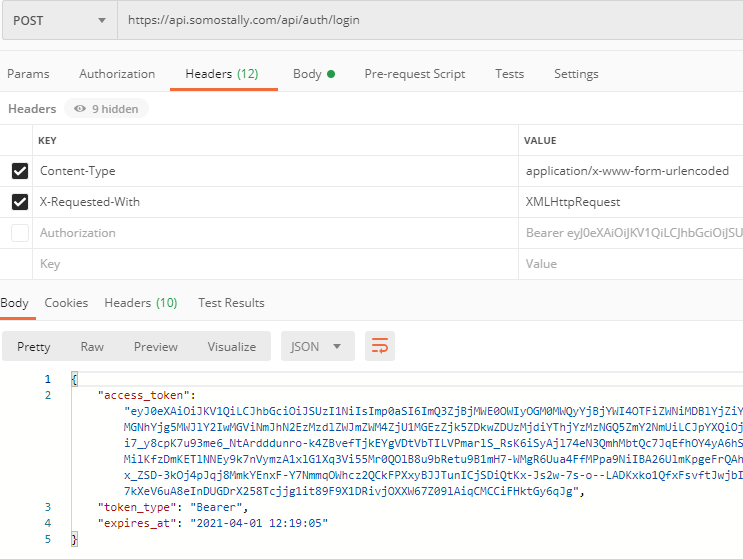Open the response Cookies tab

coord(66,303)
